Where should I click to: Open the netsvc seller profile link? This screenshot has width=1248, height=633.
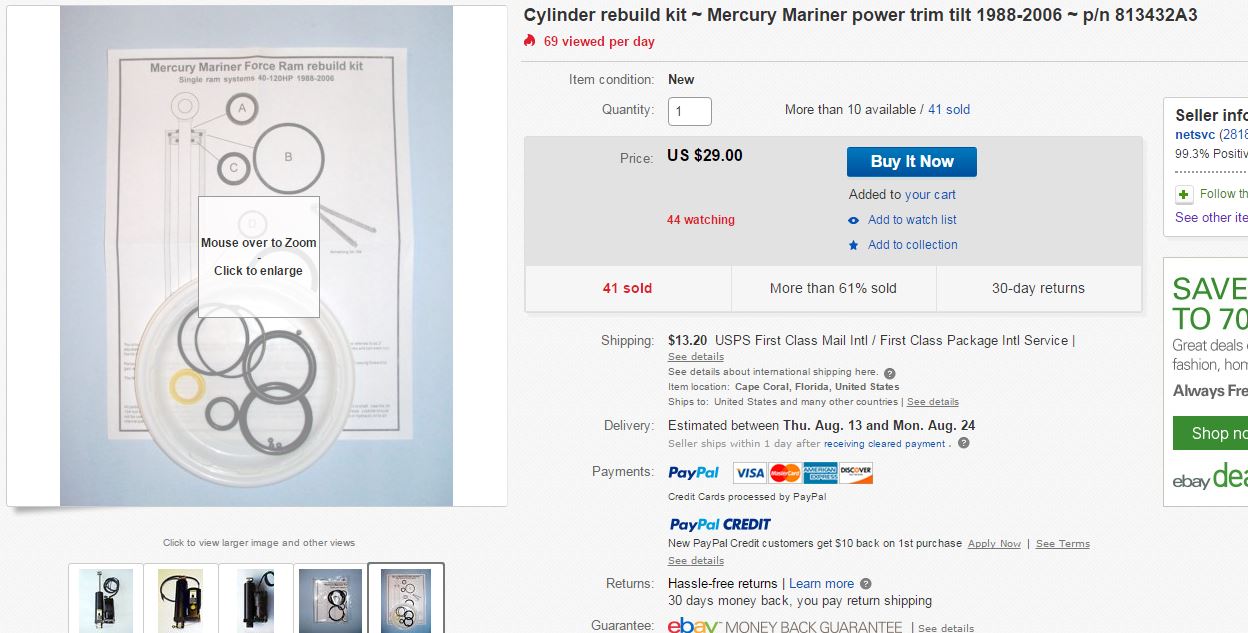point(1195,135)
